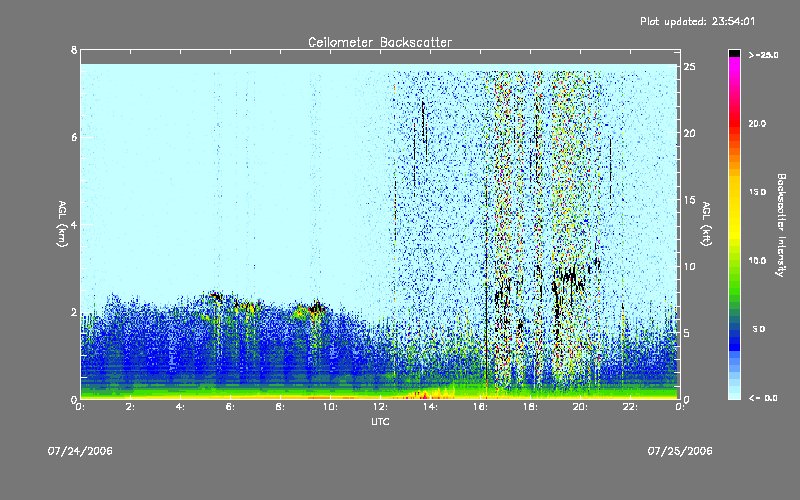800x500 pixels.
Task: Select the 16: hour tick label
Action: click(x=480, y=407)
